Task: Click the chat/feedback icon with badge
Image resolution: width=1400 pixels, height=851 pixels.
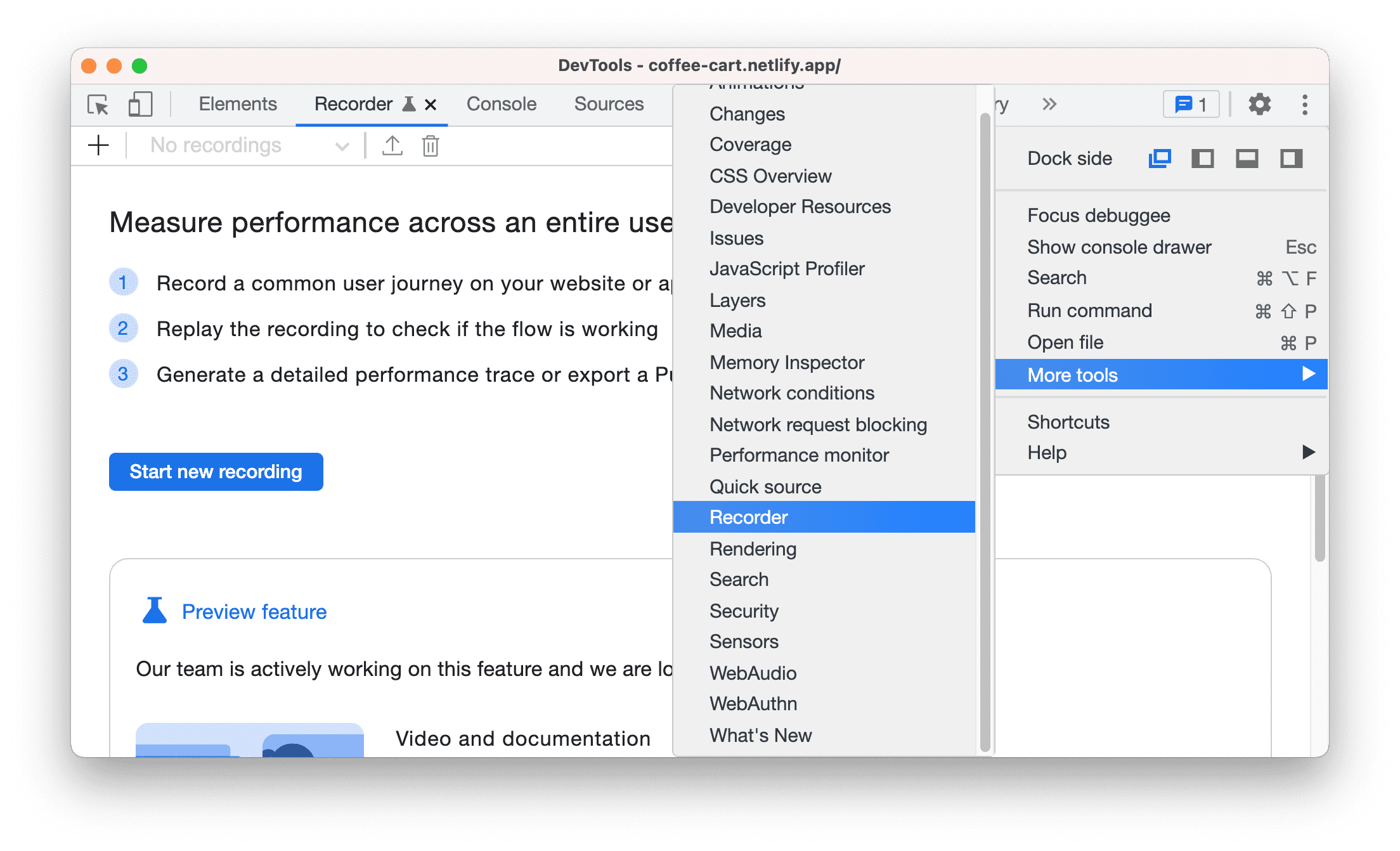Action: [x=1192, y=104]
